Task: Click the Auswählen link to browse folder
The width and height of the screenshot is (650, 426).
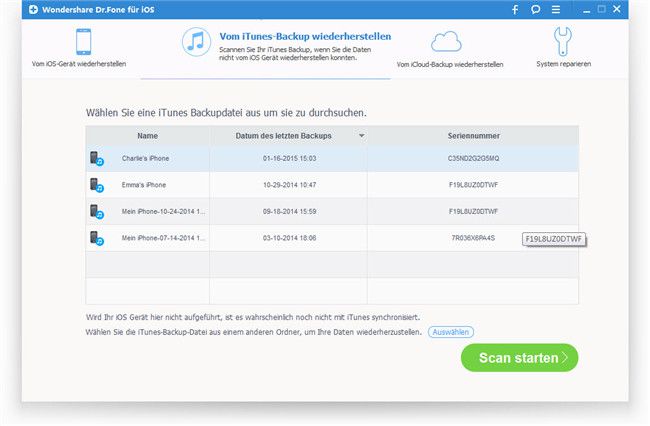Action: (451, 332)
